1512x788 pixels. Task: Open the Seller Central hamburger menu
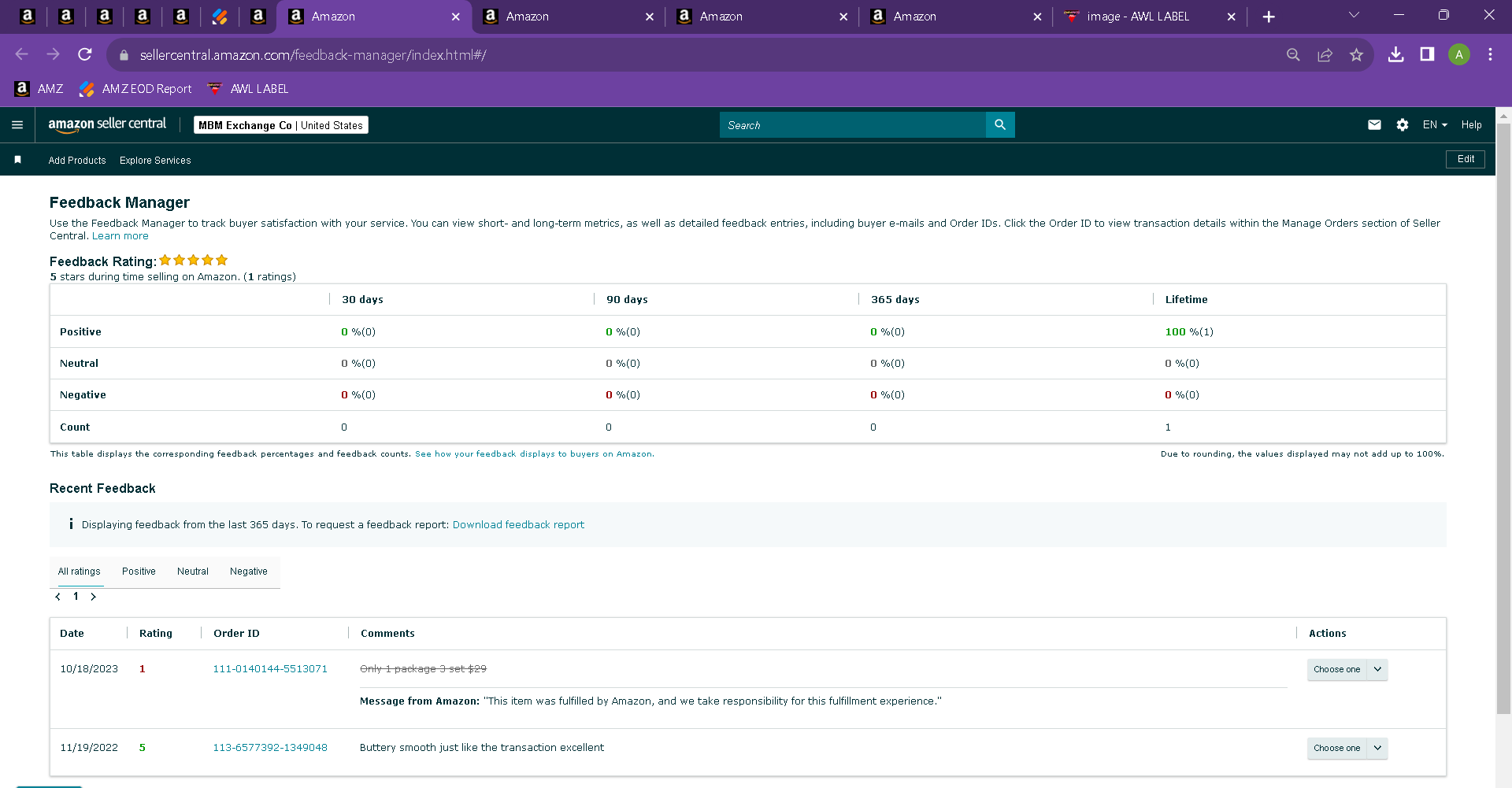pos(17,125)
